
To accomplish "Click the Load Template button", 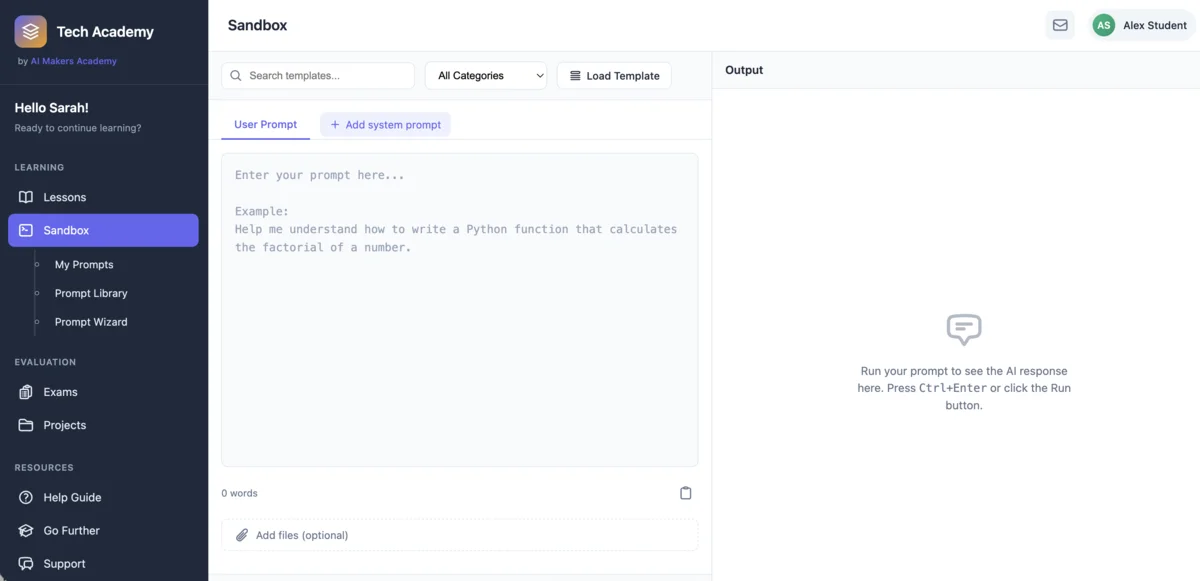I will (613, 75).
